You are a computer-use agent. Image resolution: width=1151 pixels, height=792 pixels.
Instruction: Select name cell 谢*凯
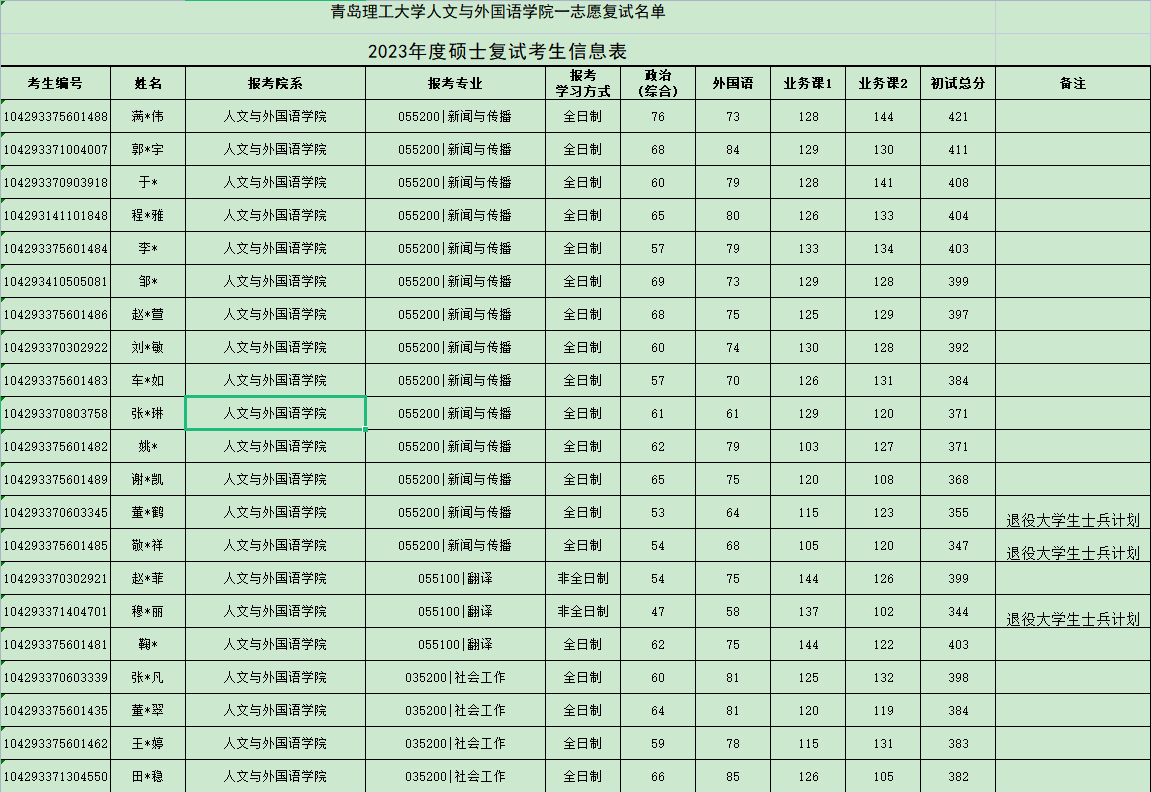tap(148, 479)
